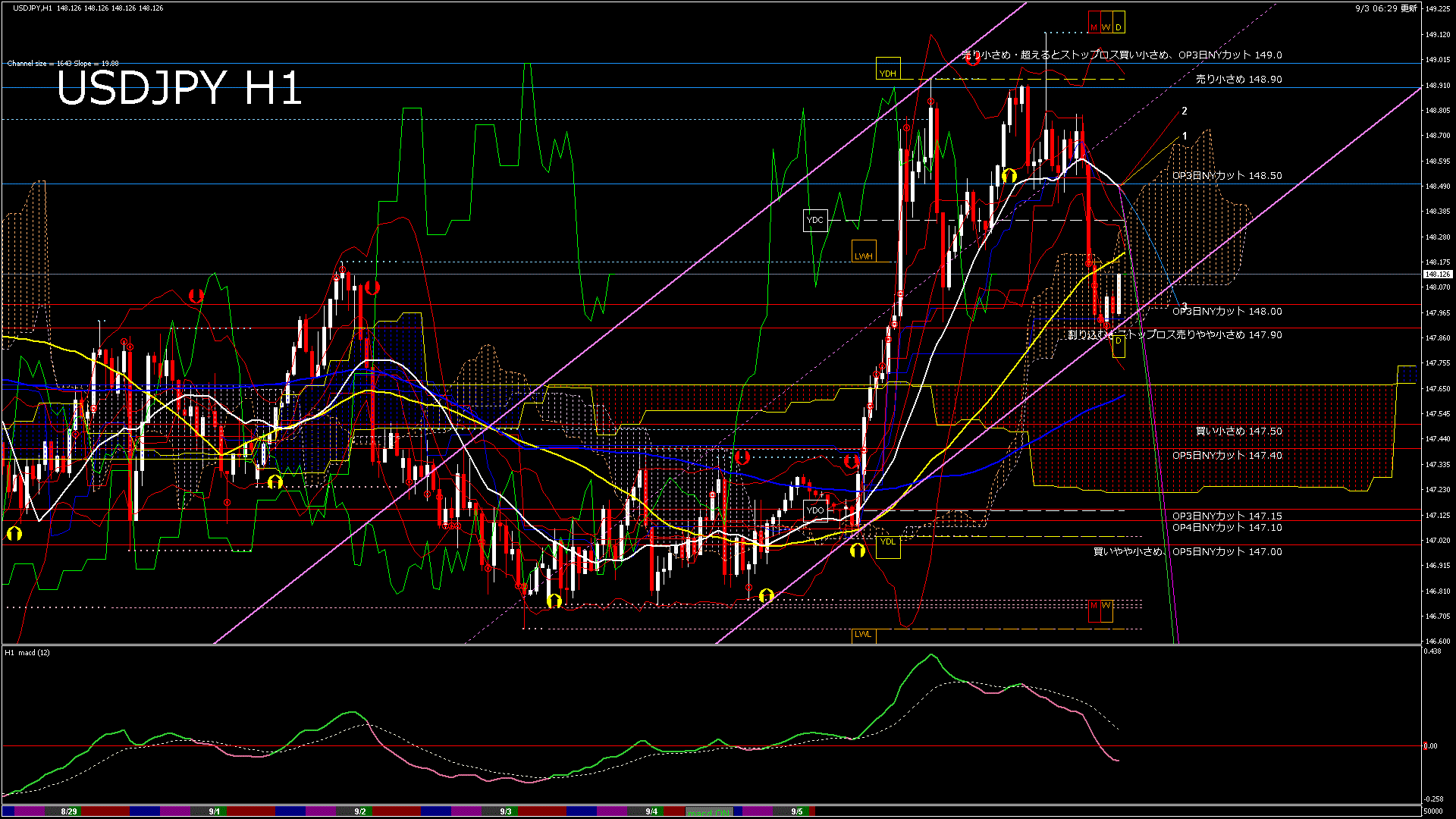This screenshot has width=1456, height=819.
Task: Click the 50000 value at bottom right
Action: point(1433,811)
